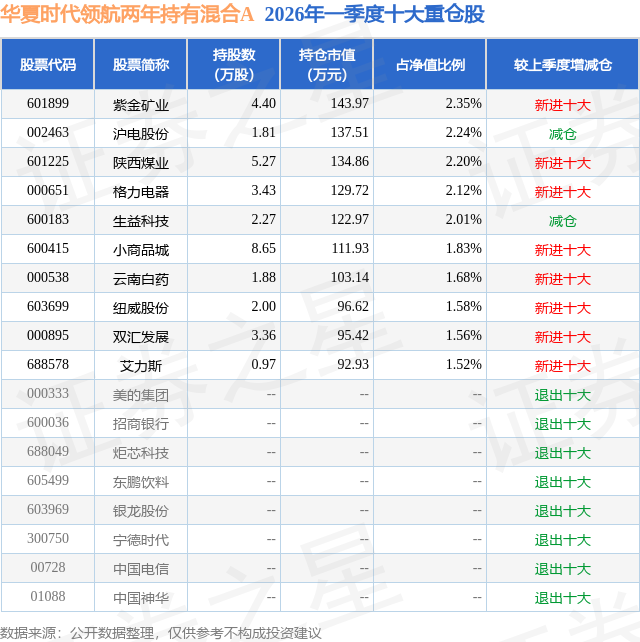
Task: Click the 股票代码 column header
Action: tap(47, 64)
